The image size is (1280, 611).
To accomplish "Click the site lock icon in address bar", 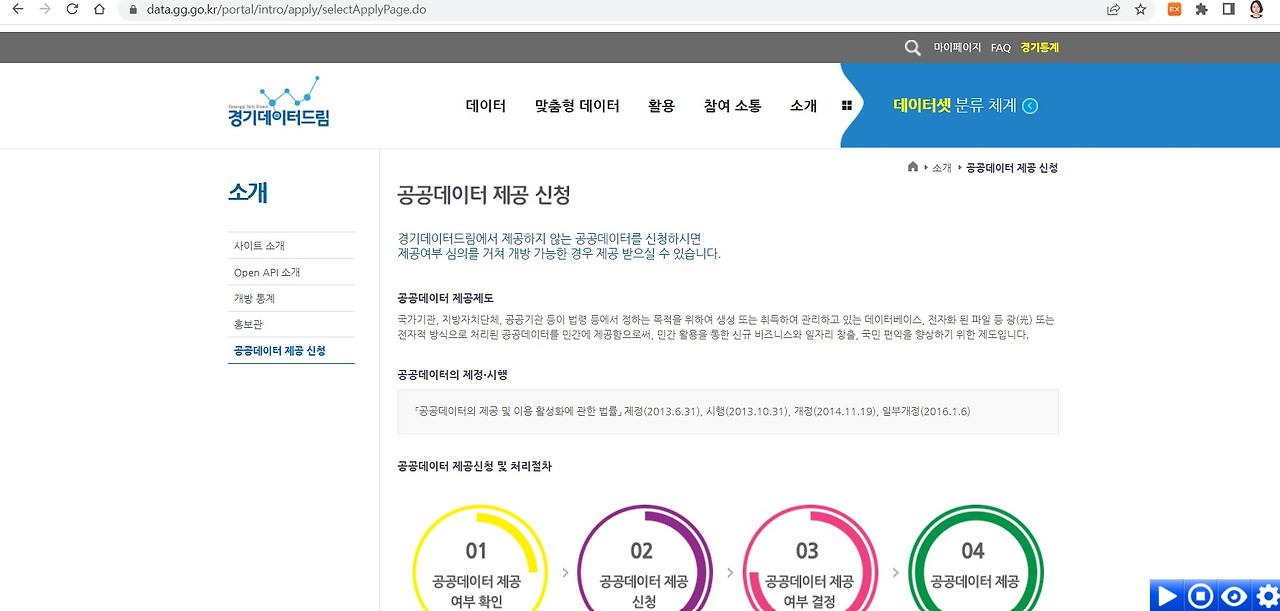I will 132,9.
